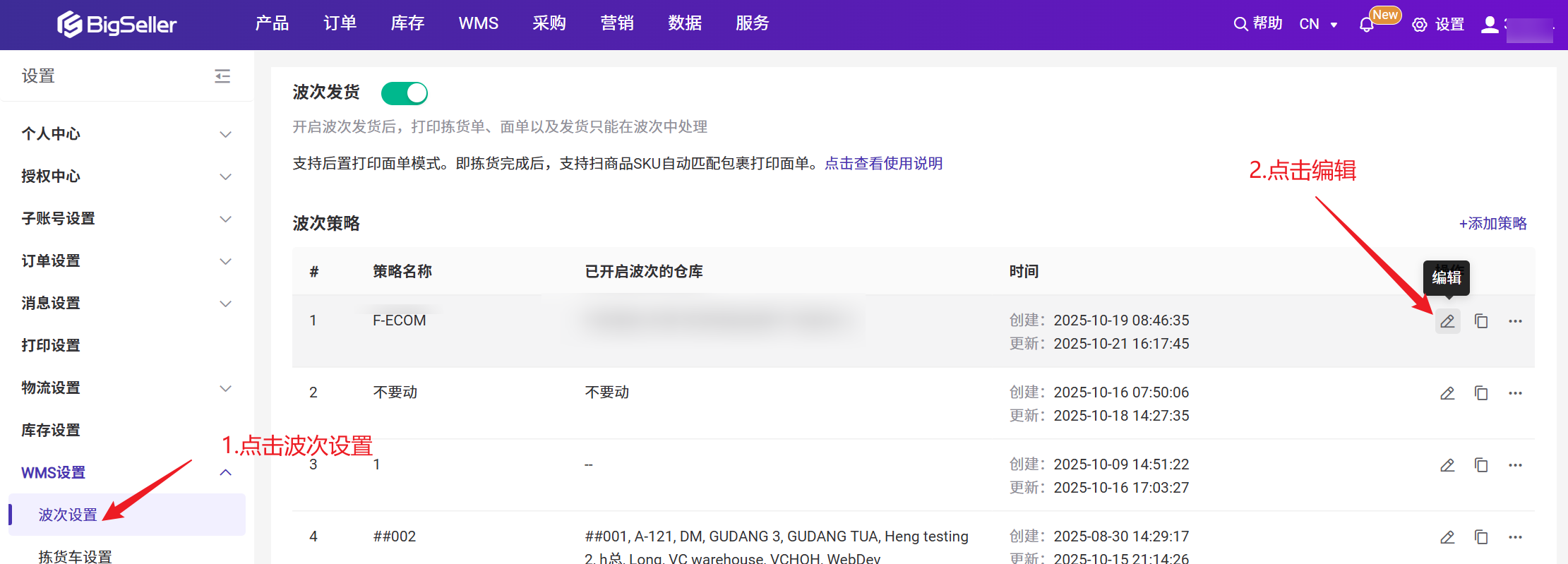Image resolution: width=1568 pixels, height=564 pixels.
Task: Open the 点击查看使用说明 link
Action: pos(883,164)
